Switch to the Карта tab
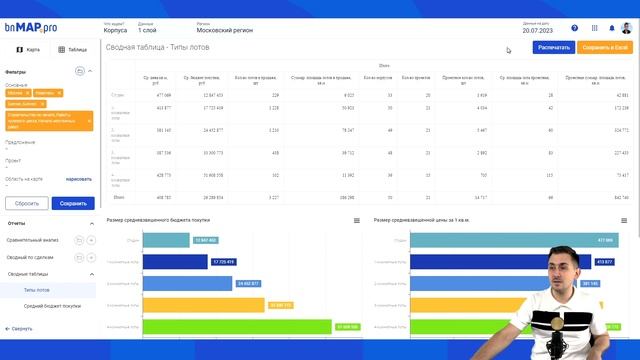The width and height of the screenshot is (640, 360). 28,50
